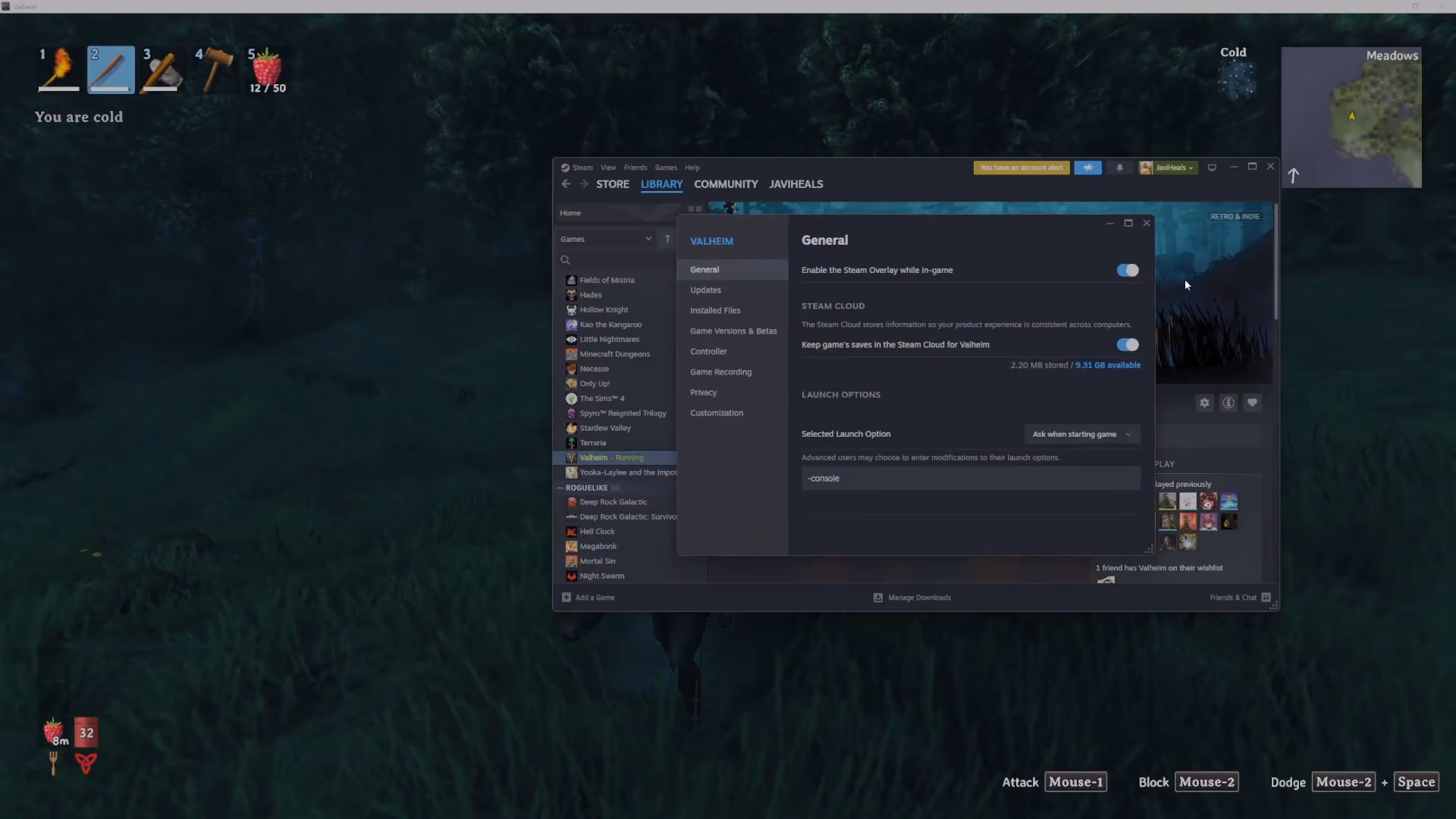1456x819 pixels.
Task: Click the account alert banner button
Action: coord(1021,168)
